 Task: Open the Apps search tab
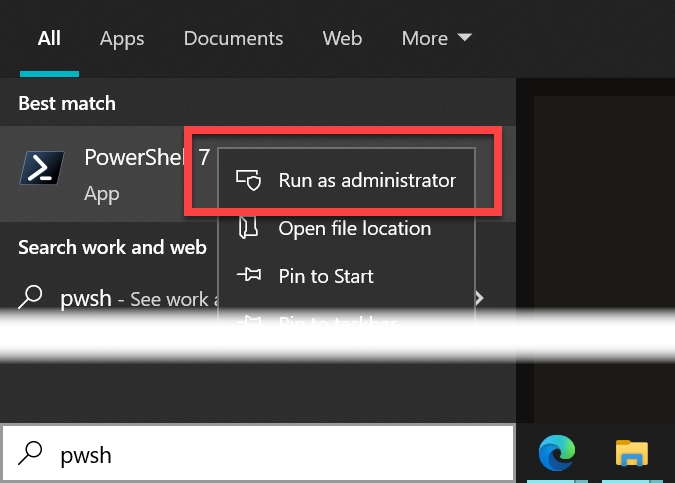[x=122, y=39]
